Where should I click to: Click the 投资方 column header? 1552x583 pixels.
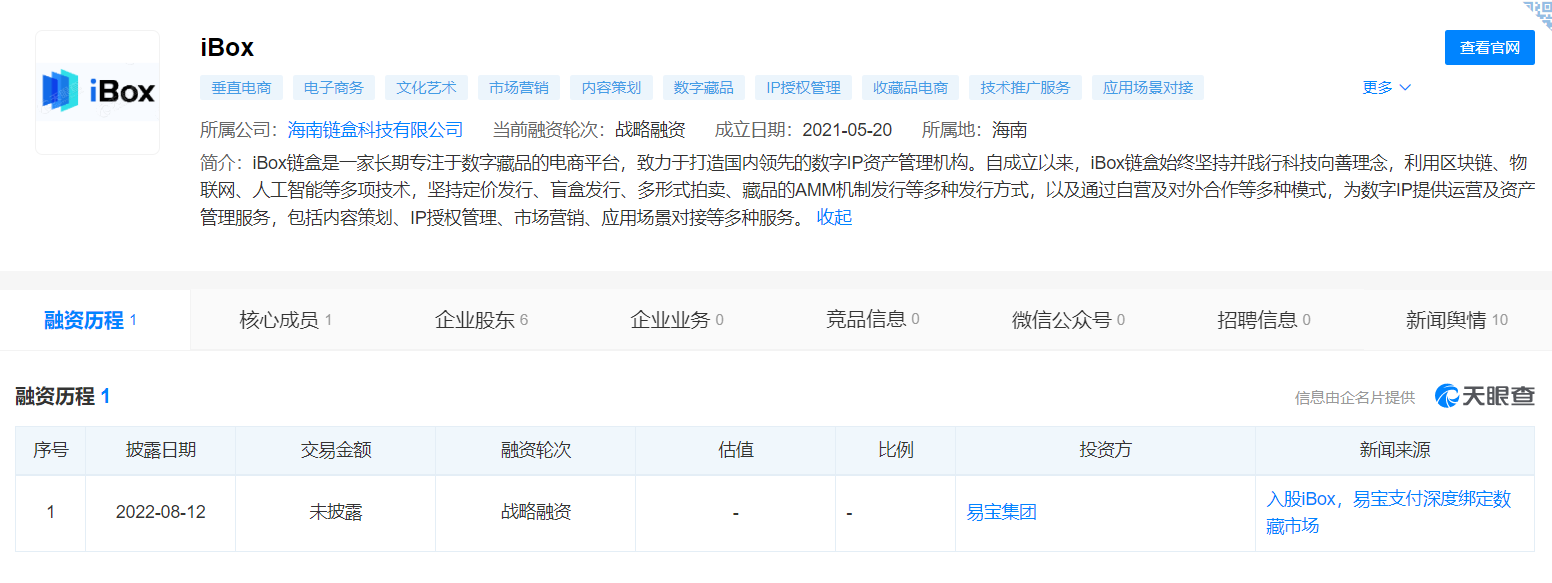(x=1106, y=450)
